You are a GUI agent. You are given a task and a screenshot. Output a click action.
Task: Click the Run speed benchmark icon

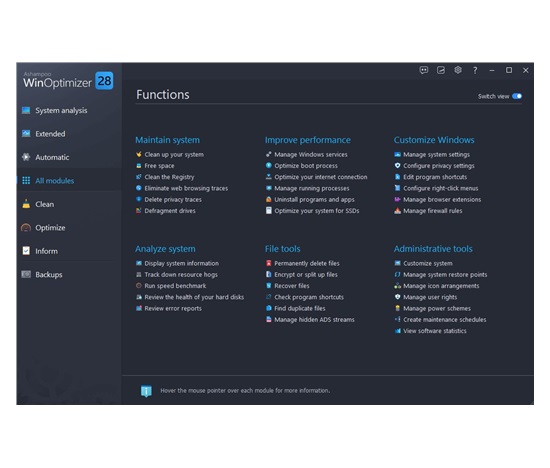click(139, 286)
